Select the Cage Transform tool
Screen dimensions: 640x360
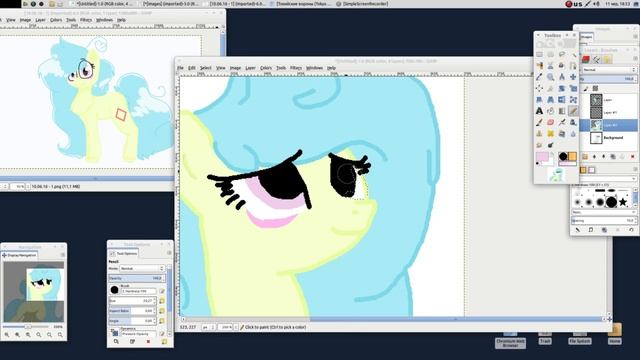click(573, 100)
